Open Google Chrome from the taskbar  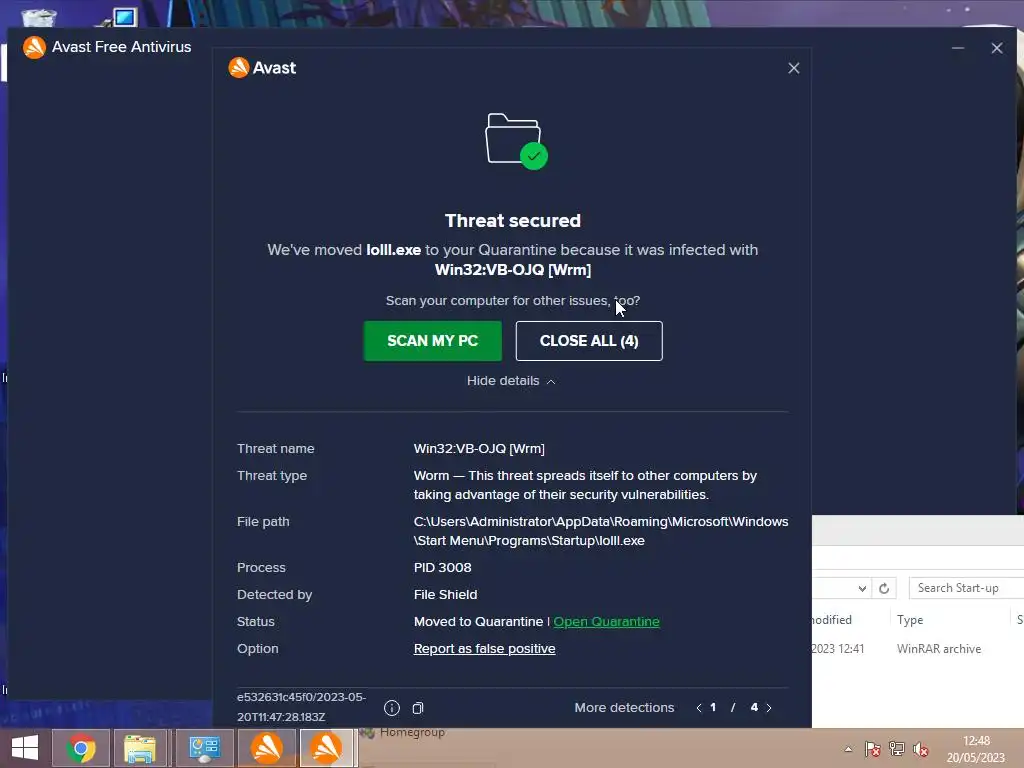[81, 748]
